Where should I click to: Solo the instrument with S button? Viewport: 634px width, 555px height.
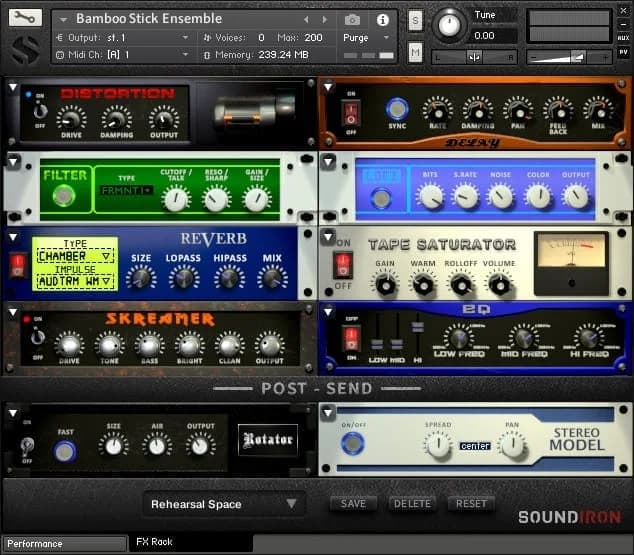click(415, 20)
